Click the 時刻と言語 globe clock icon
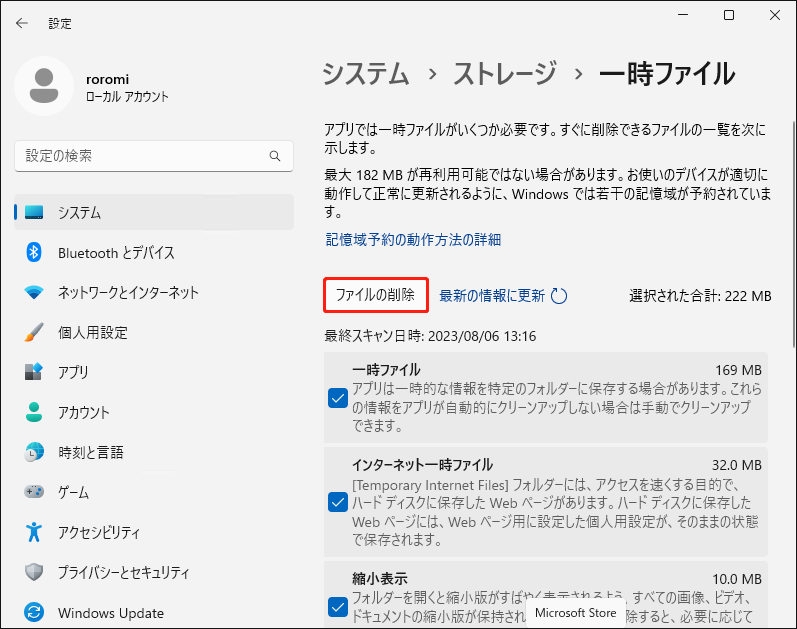 pyautogui.click(x=34, y=452)
